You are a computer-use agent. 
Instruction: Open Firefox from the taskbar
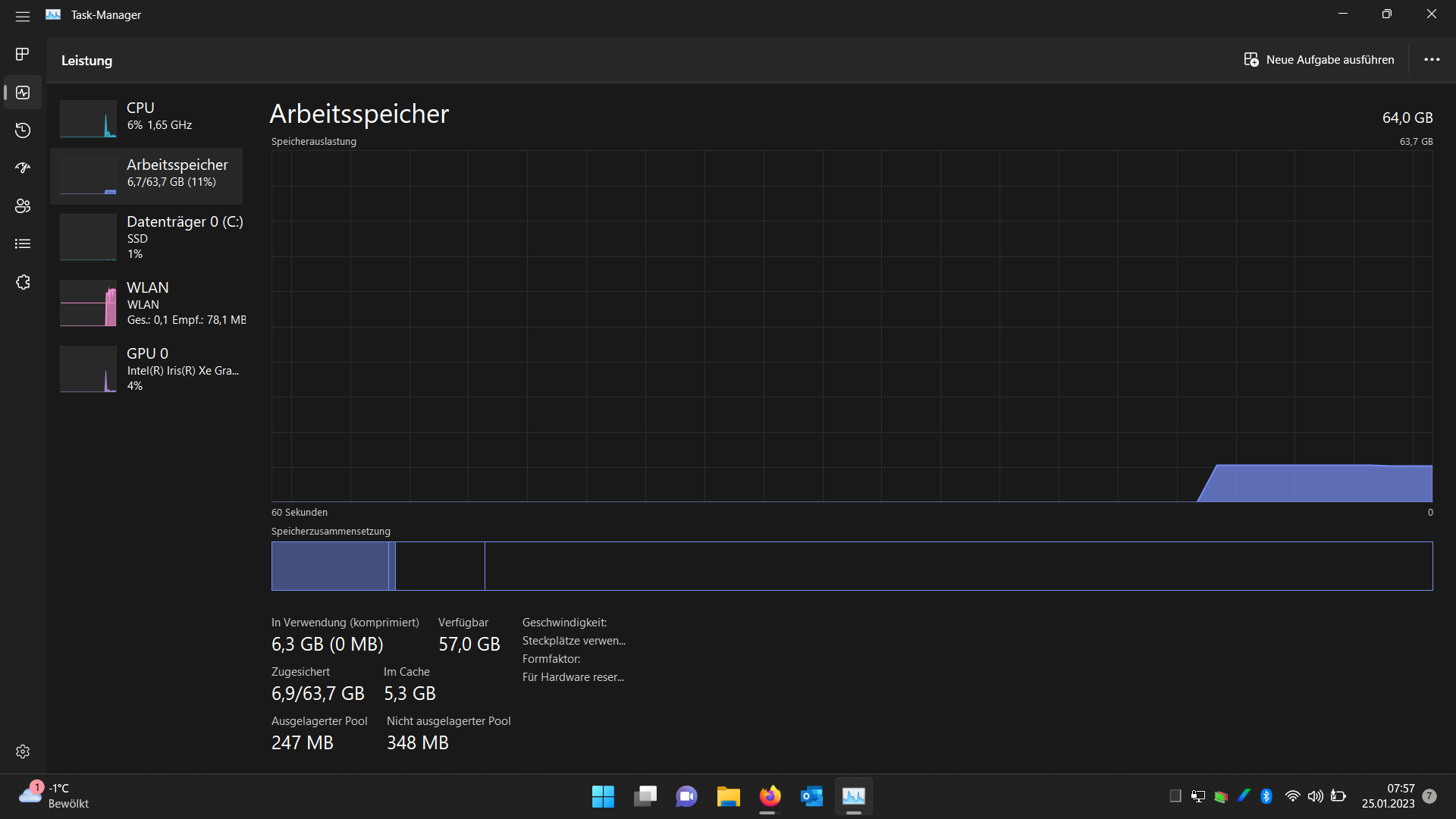(x=770, y=796)
